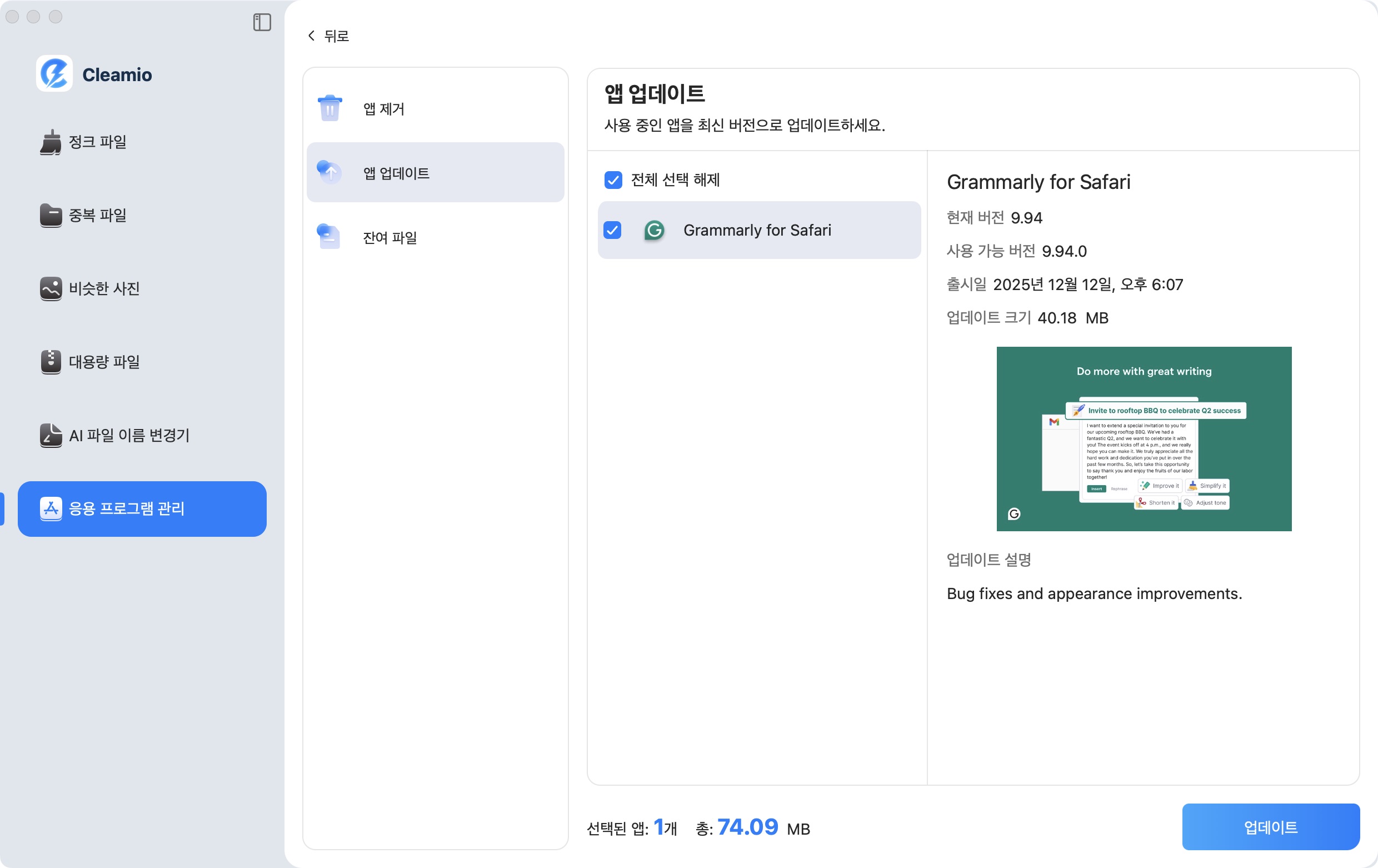
Task: Open 비슷한 사진 similar photos tool
Action: pyautogui.click(x=51, y=288)
